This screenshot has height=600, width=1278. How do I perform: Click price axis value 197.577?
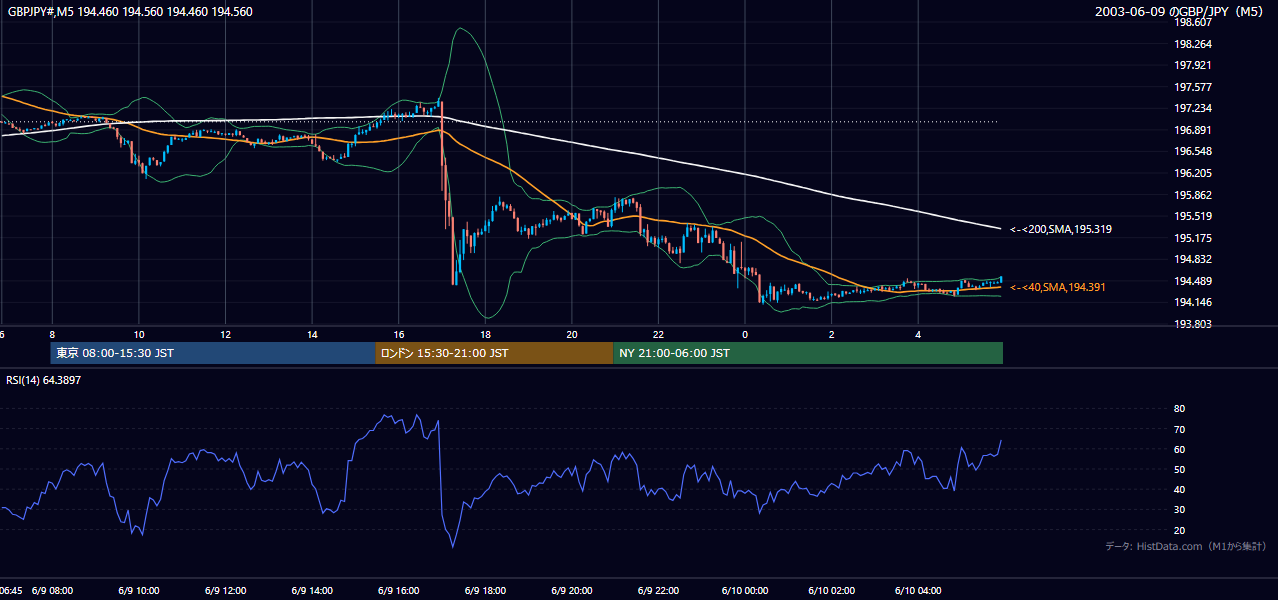point(1193,87)
